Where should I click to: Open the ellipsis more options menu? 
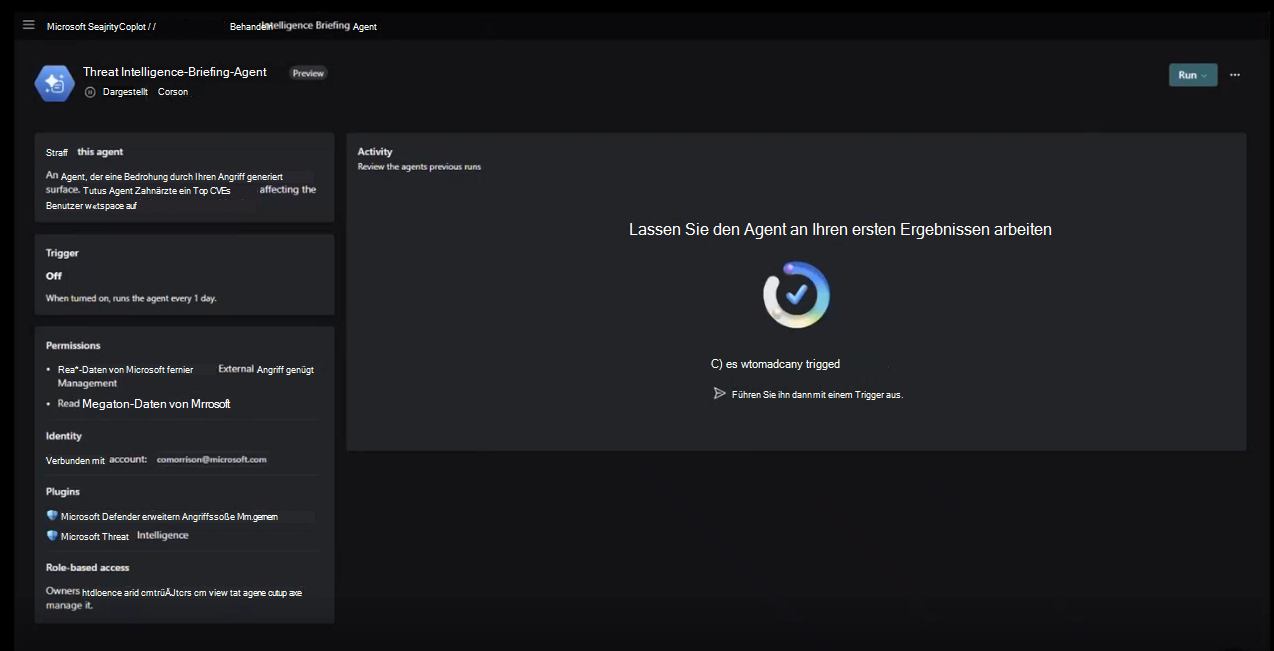click(1235, 74)
